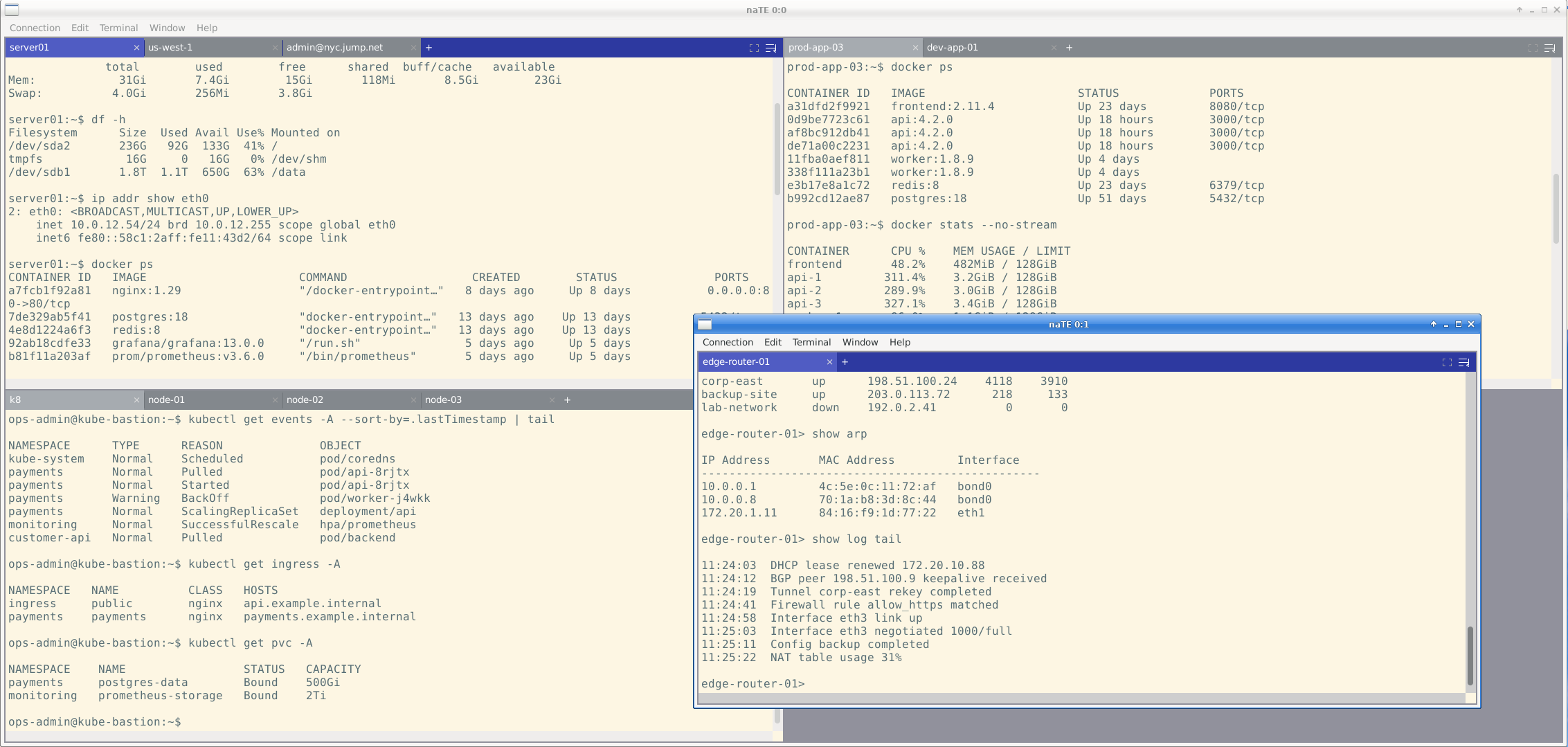Close the k8 tab
Viewport: 1568px width, 747px height.
(x=136, y=400)
